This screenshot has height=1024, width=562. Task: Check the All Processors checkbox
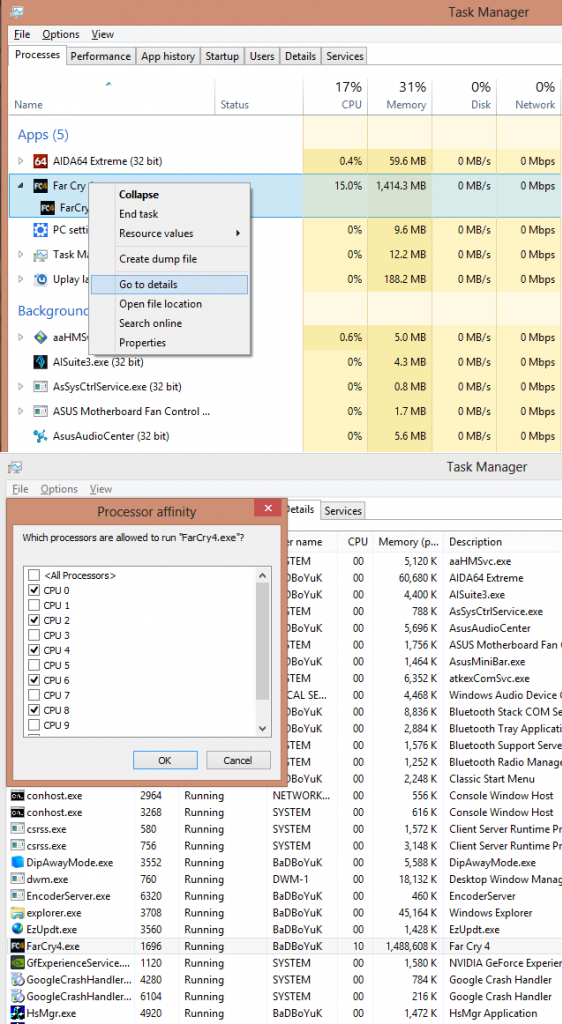(x=34, y=575)
